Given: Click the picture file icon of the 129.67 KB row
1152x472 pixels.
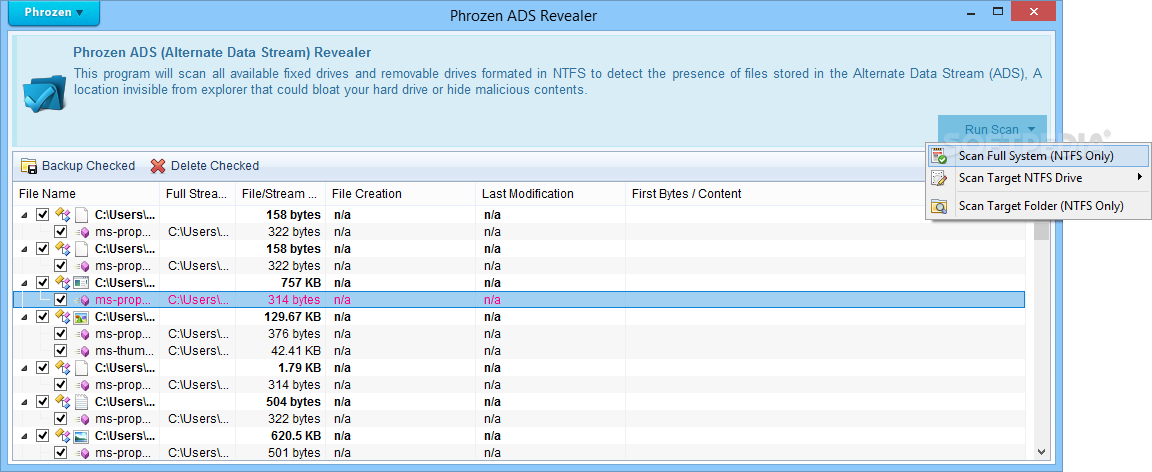Looking at the screenshot, I should tap(82, 317).
